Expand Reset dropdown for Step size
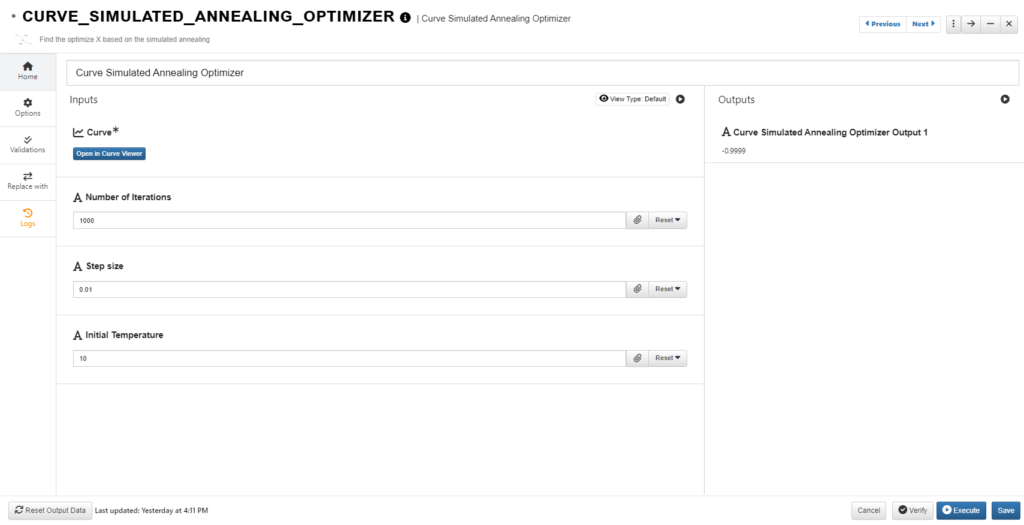 tap(667, 289)
